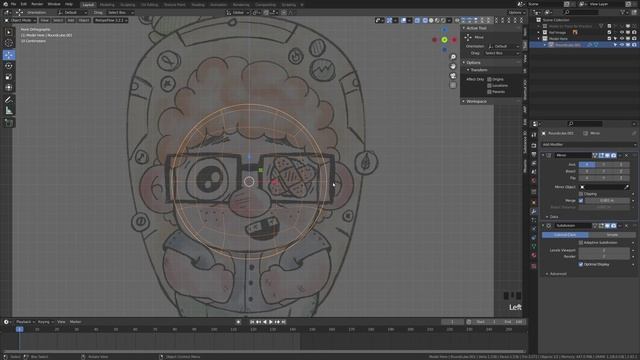Image resolution: width=640 pixels, height=360 pixels.
Task: Open the Window menu
Action: click(x=54, y=4)
